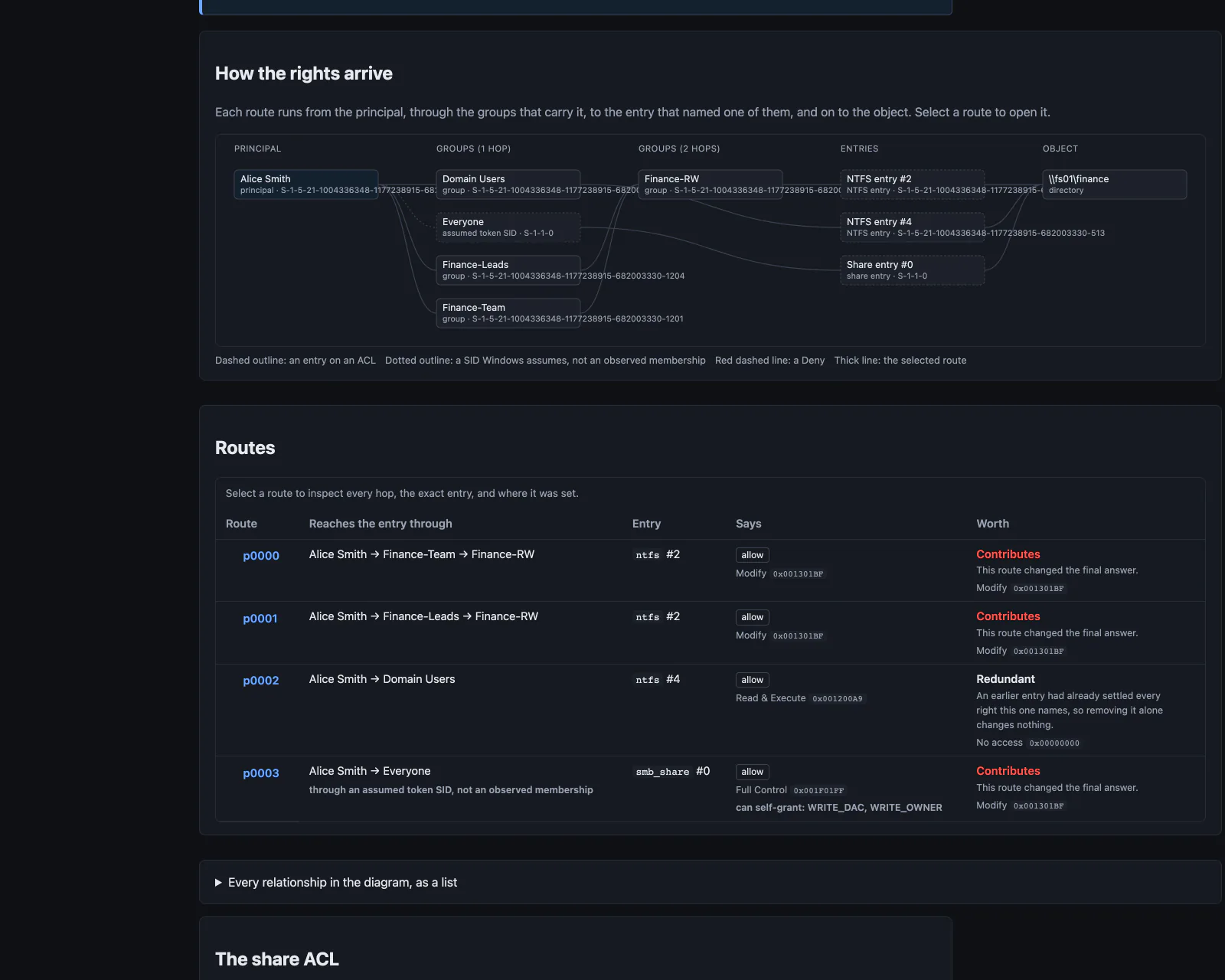Select the Finance-Leads group node

coord(508,270)
